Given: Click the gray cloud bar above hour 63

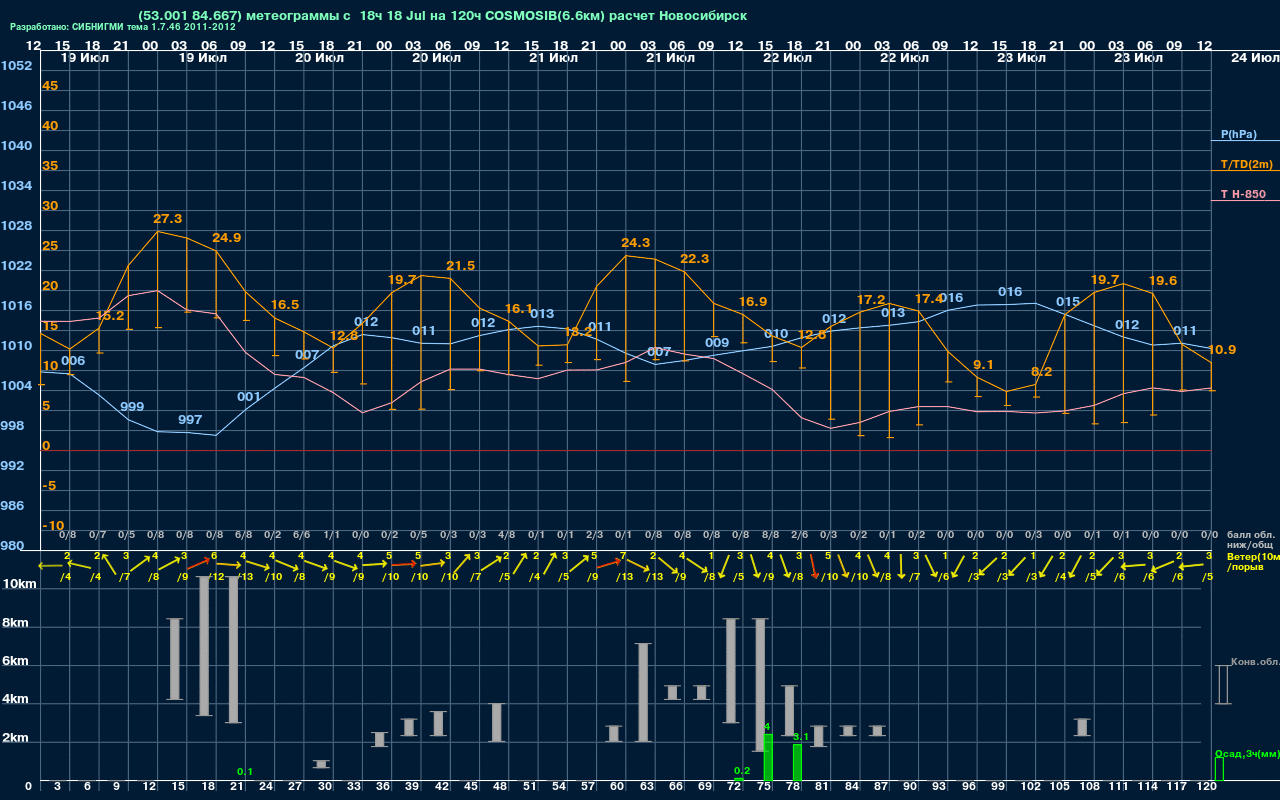Looking at the screenshot, I should [x=643, y=692].
